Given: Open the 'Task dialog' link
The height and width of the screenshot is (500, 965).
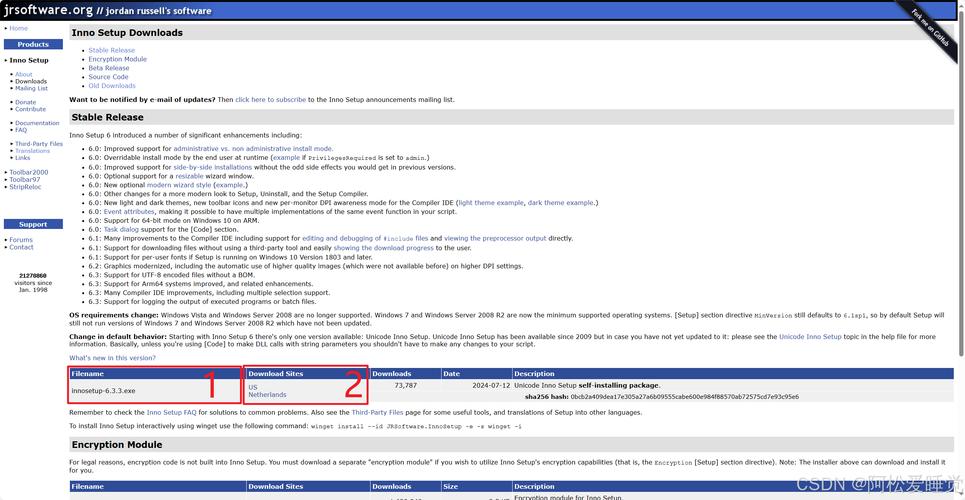Looking at the screenshot, I should tap(121, 229).
